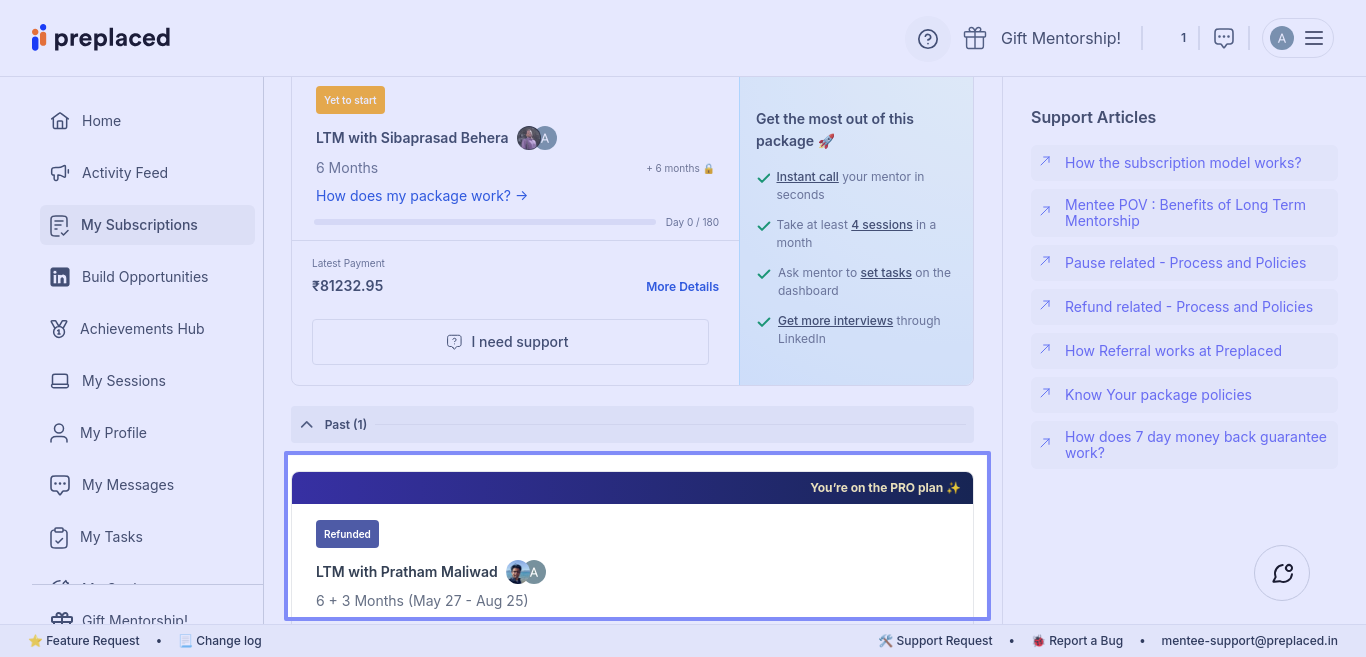
Task: Click "How does my package work?" link
Action: (422, 196)
